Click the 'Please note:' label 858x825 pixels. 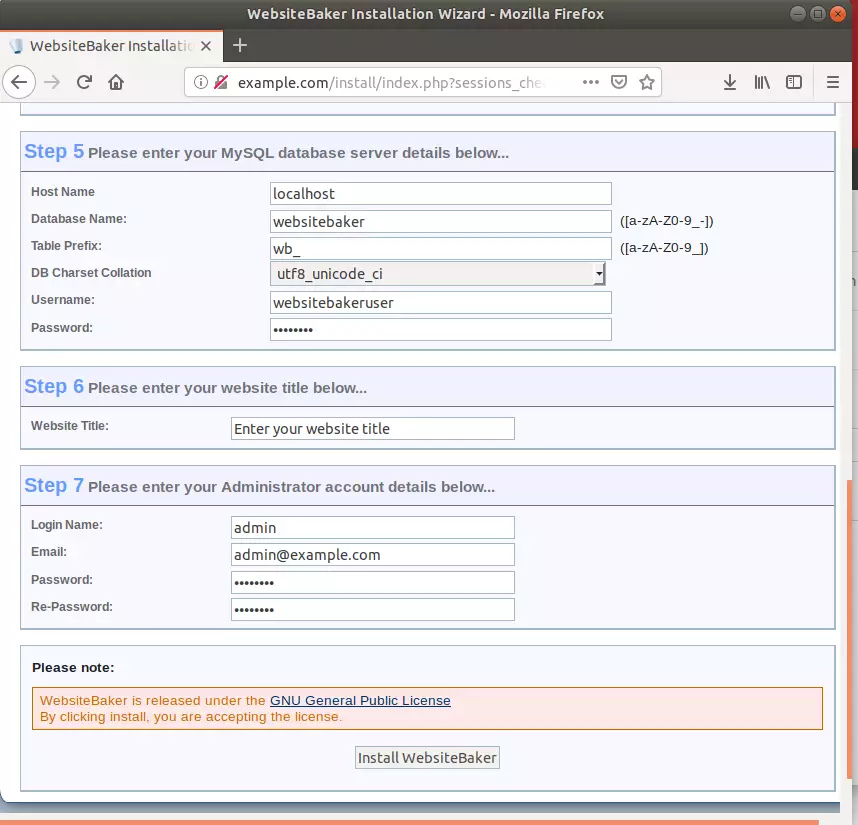[x=73, y=667]
